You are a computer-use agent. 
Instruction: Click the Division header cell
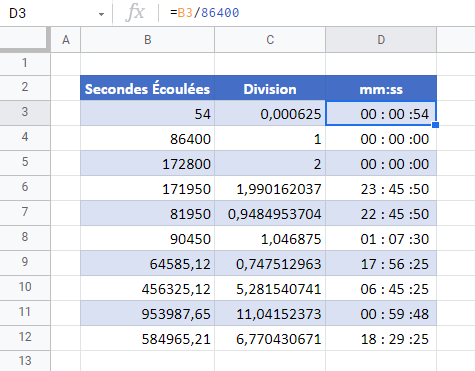click(x=270, y=88)
